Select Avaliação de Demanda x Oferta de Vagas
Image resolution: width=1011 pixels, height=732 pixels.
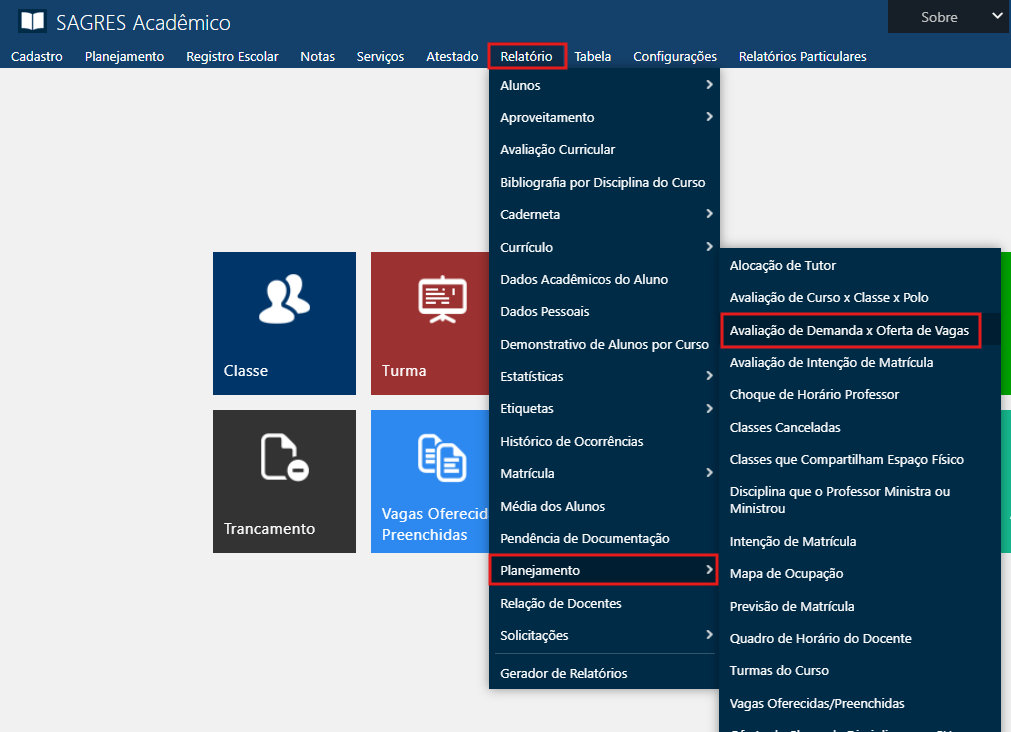849,330
